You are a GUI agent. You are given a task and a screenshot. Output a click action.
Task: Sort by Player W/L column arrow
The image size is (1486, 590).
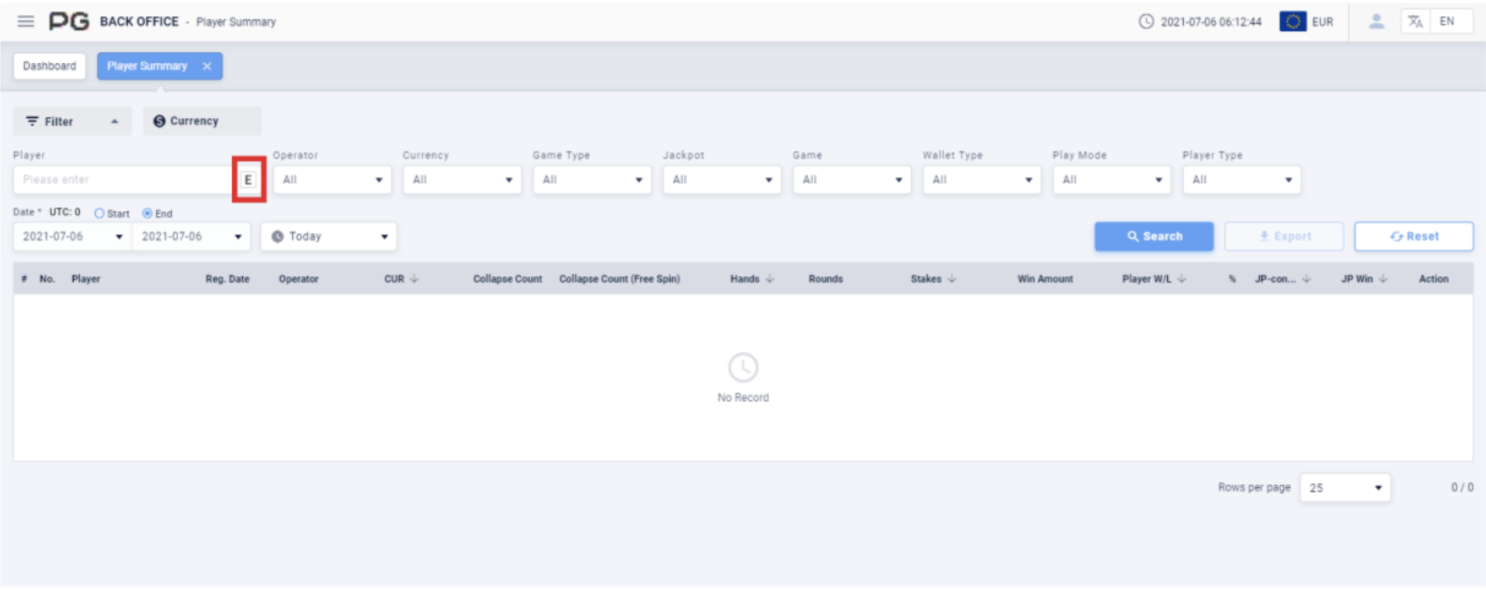click(1182, 279)
